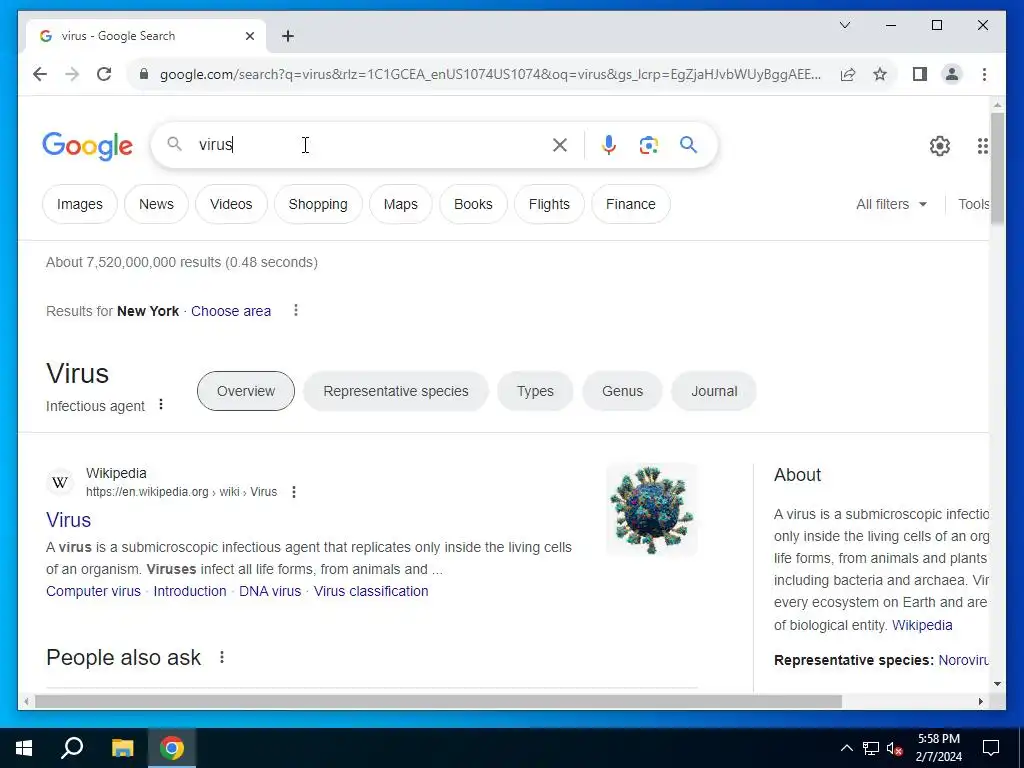
Task: Open the DNA virus sublink
Action: (270, 592)
